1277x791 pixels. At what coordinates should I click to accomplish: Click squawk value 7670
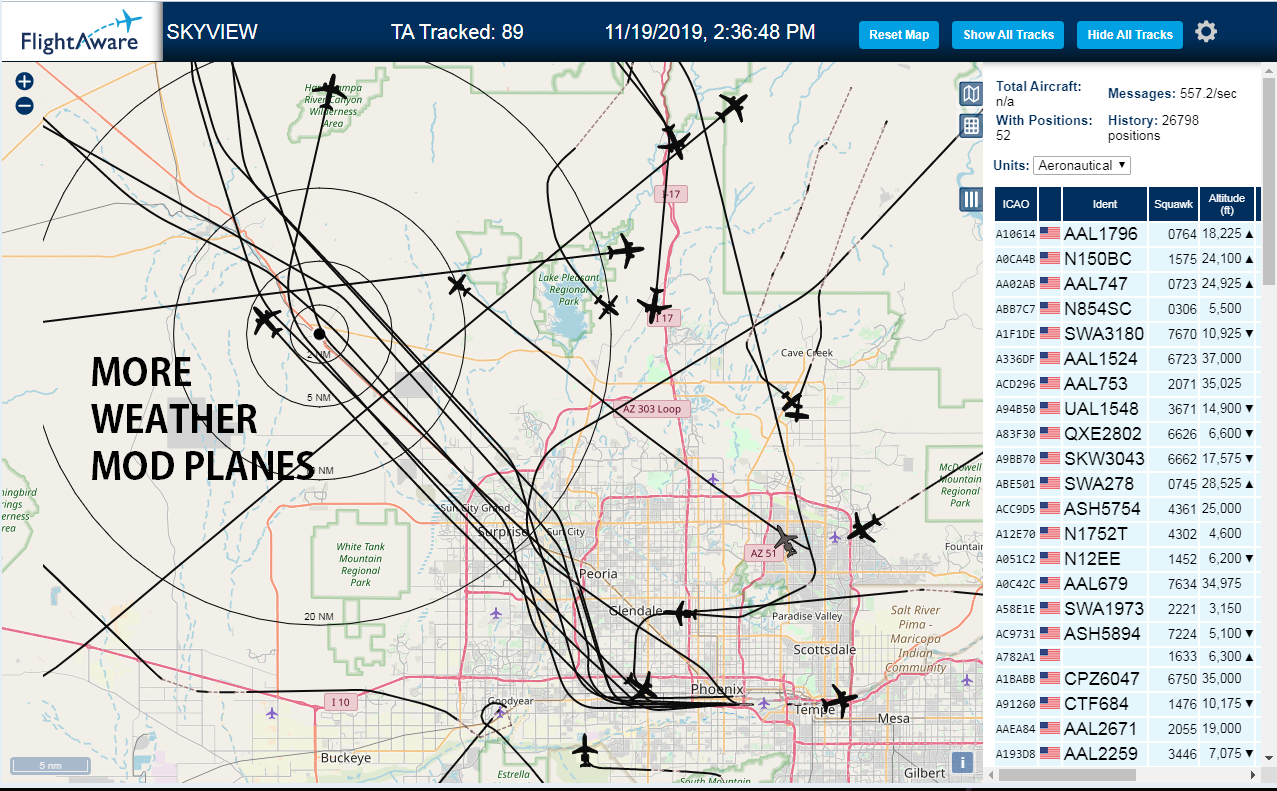tap(1182, 334)
